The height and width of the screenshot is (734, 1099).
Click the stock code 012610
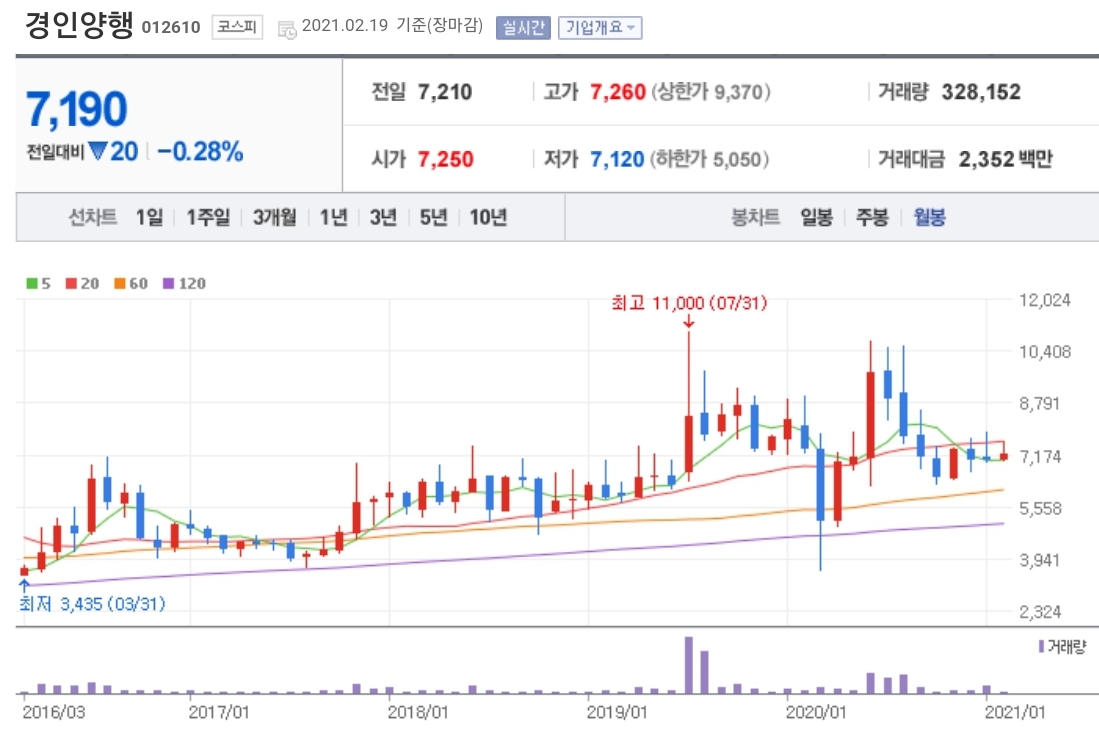pyautogui.click(x=171, y=27)
